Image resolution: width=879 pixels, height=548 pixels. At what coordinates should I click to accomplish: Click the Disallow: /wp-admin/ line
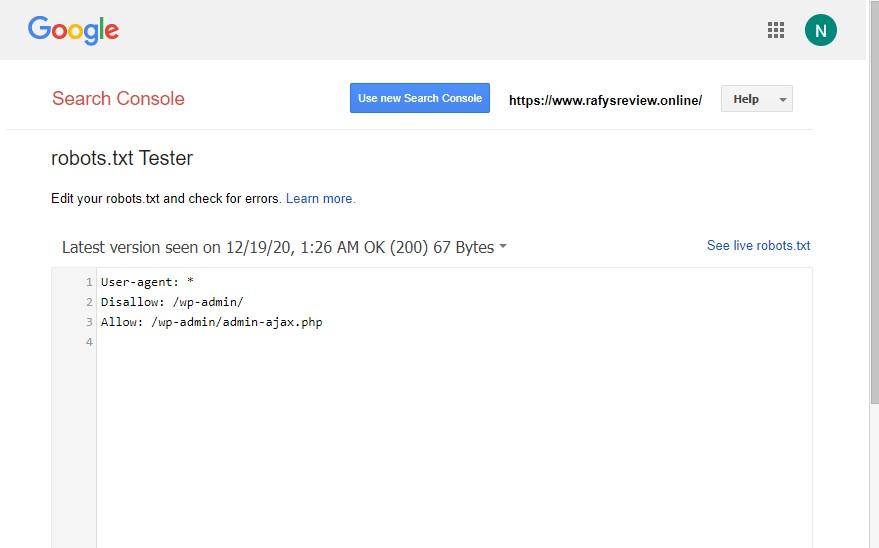point(172,302)
